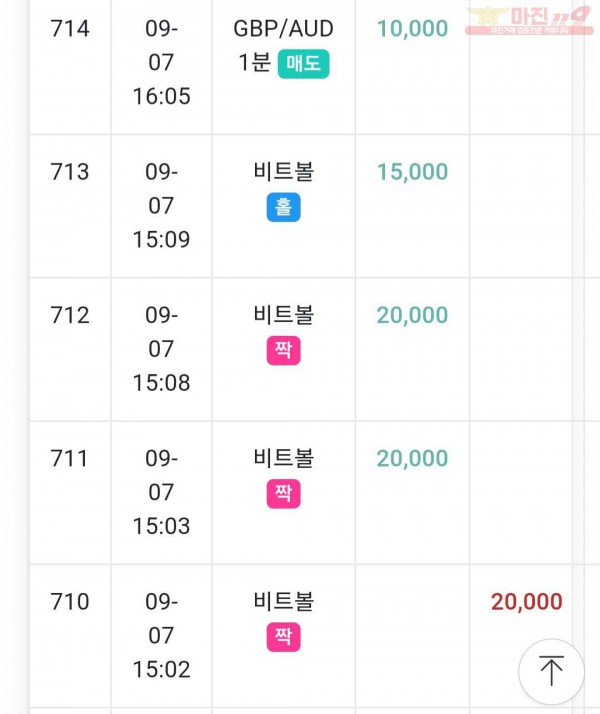
Task: Select row number 711
Action: point(69,458)
